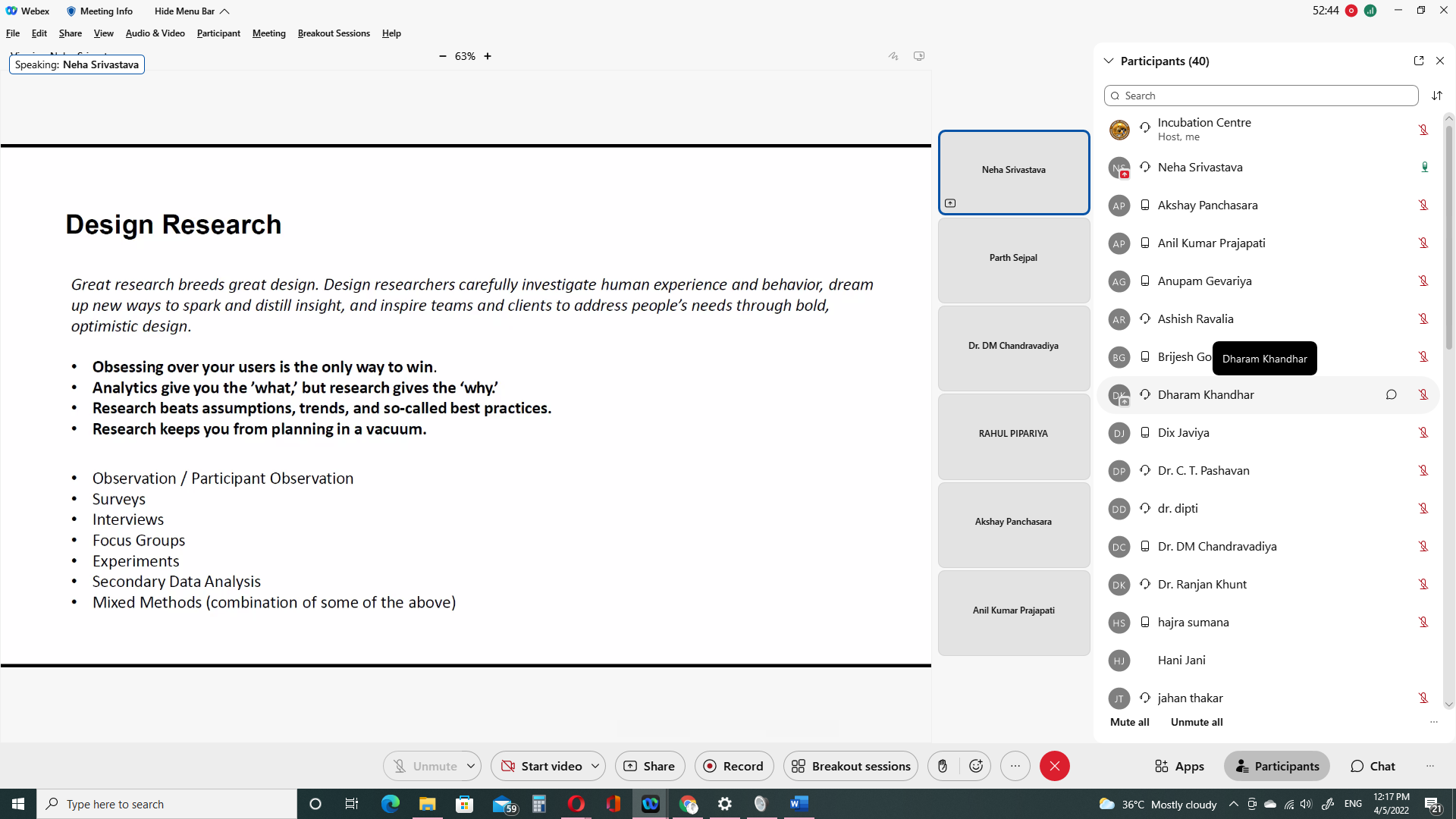1456x819 pixels.
Task: Open Webex from Windows taskbar
Action: pos(650,804)
